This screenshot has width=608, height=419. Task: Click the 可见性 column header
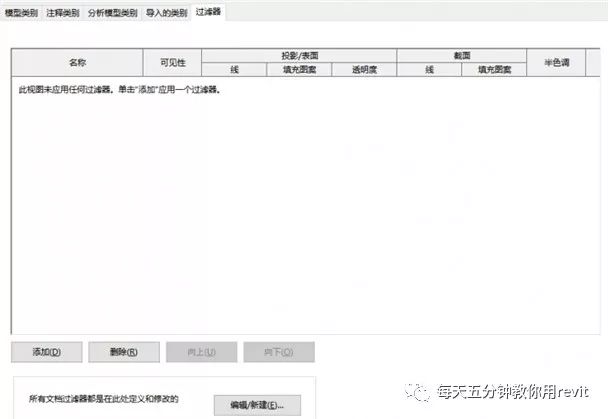pos(173,62)
